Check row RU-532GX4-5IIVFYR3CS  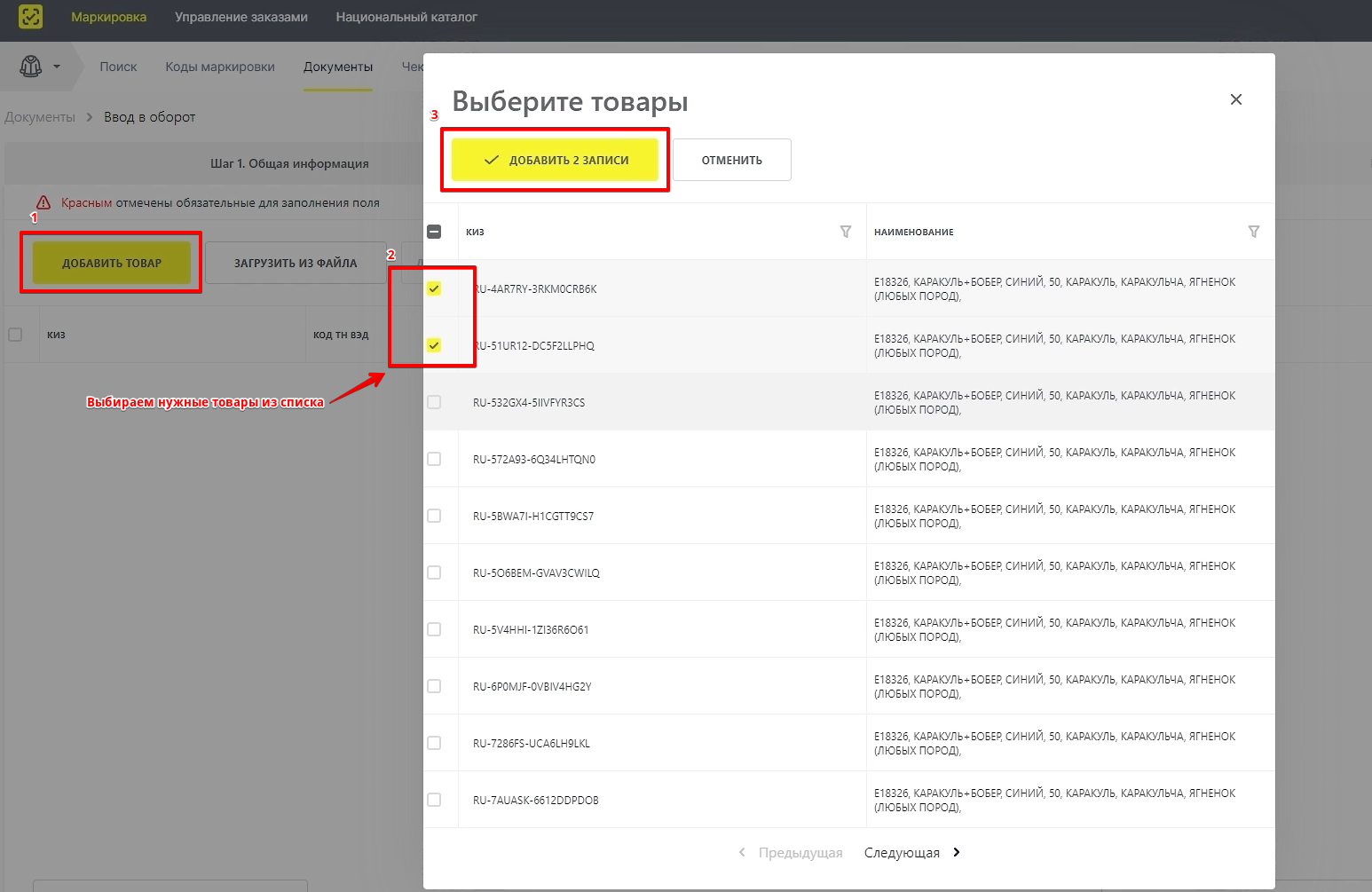tap(434, 402)
